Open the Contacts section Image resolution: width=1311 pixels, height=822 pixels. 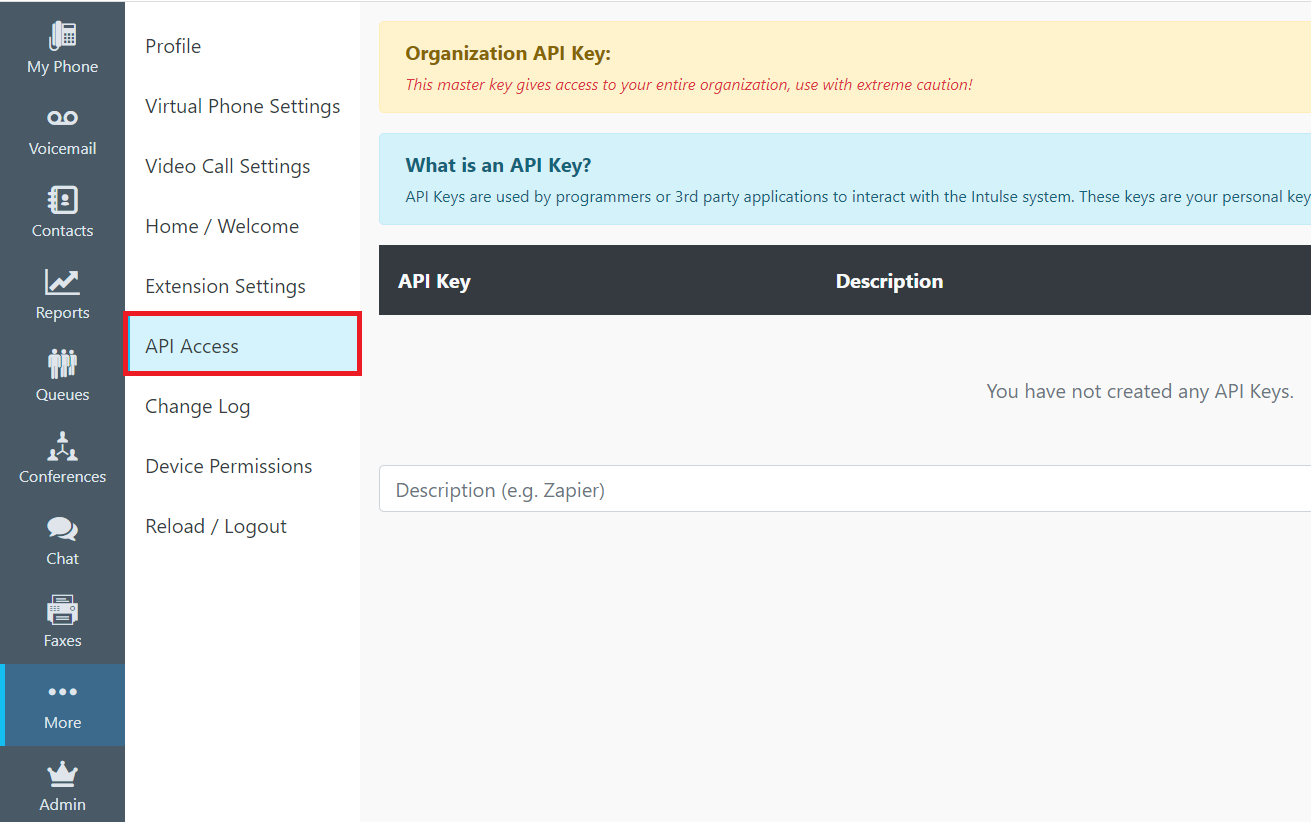(62, 210)
